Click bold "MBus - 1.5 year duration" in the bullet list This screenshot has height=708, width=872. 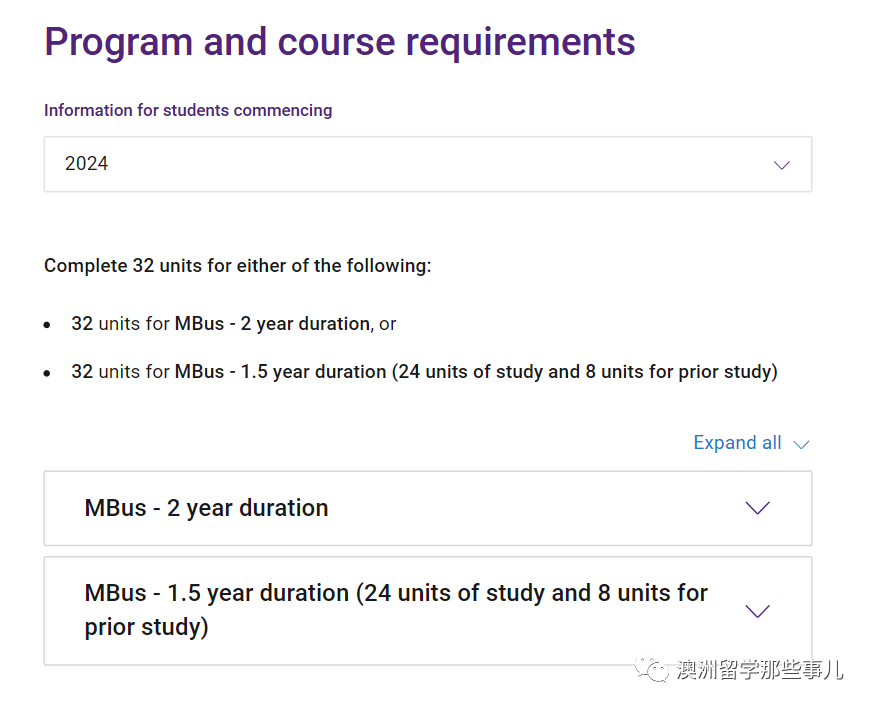coord(280,372)
